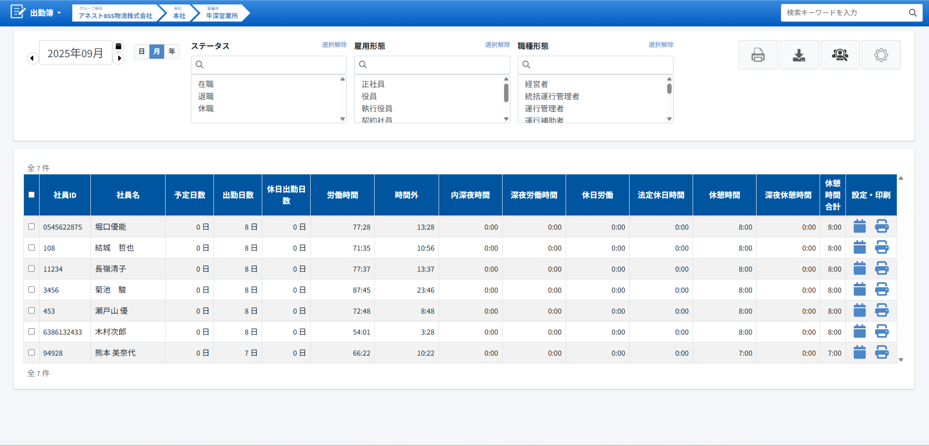929x446 pixels.
Task: Click the scrollbar thumb of 雇用形態 list
Action: click(506, 92)
